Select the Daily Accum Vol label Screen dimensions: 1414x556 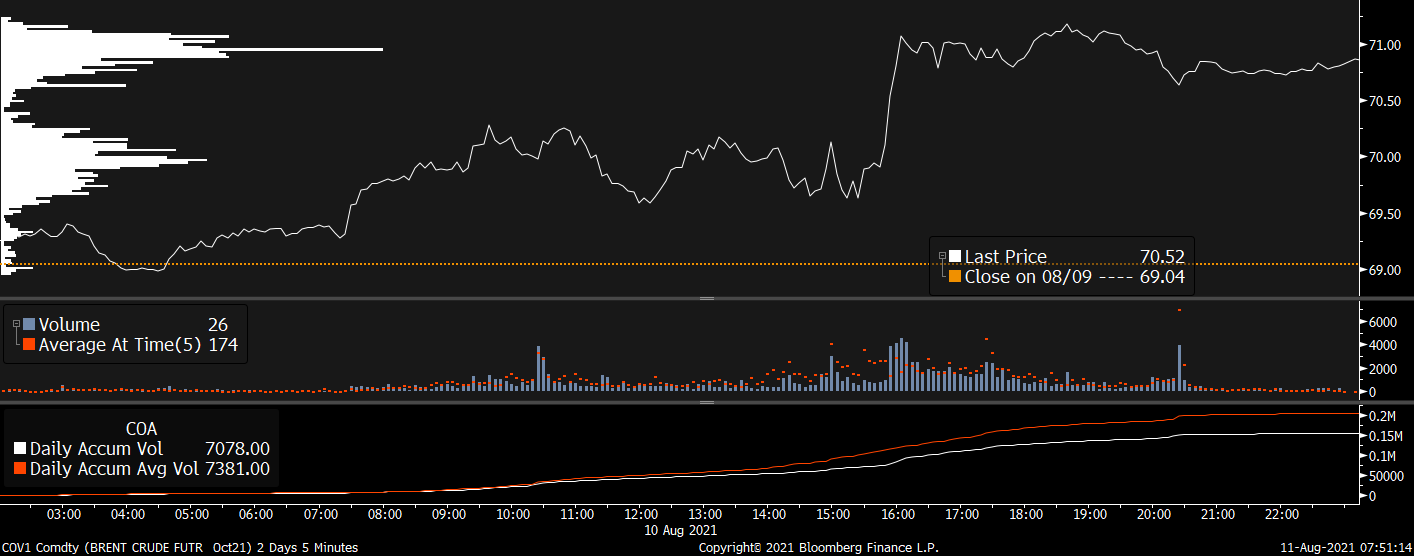click(x=96, y=449)
